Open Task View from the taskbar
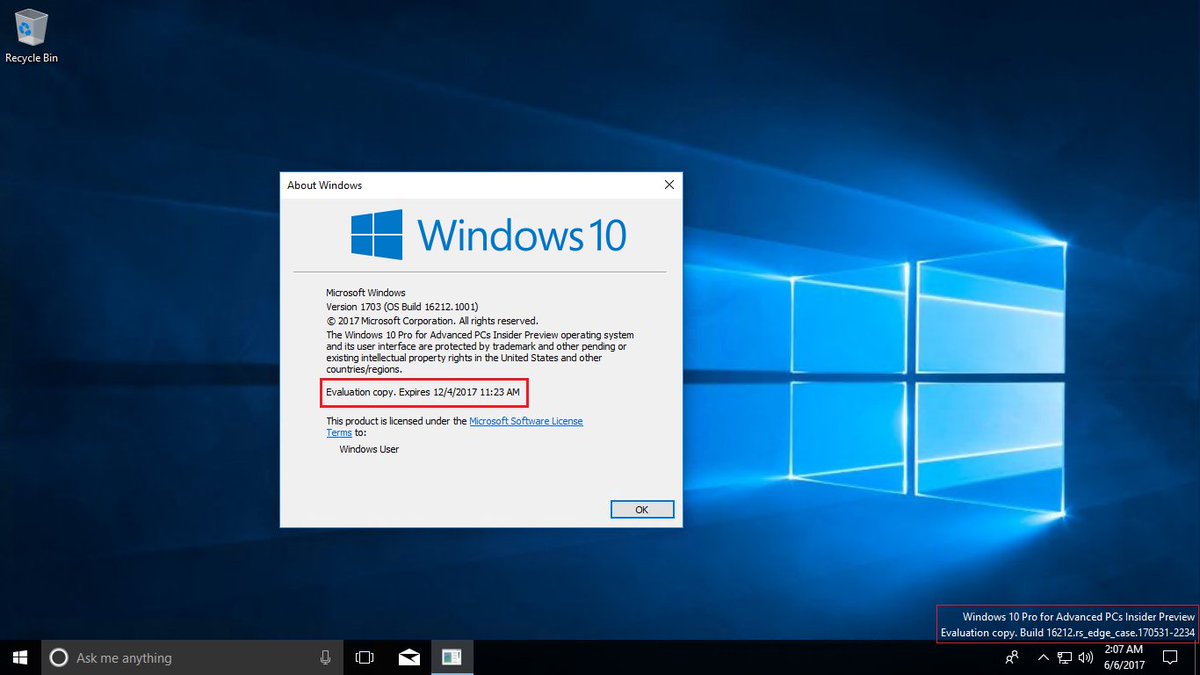Screen dimensions: 1200x675 click(365, 657)
